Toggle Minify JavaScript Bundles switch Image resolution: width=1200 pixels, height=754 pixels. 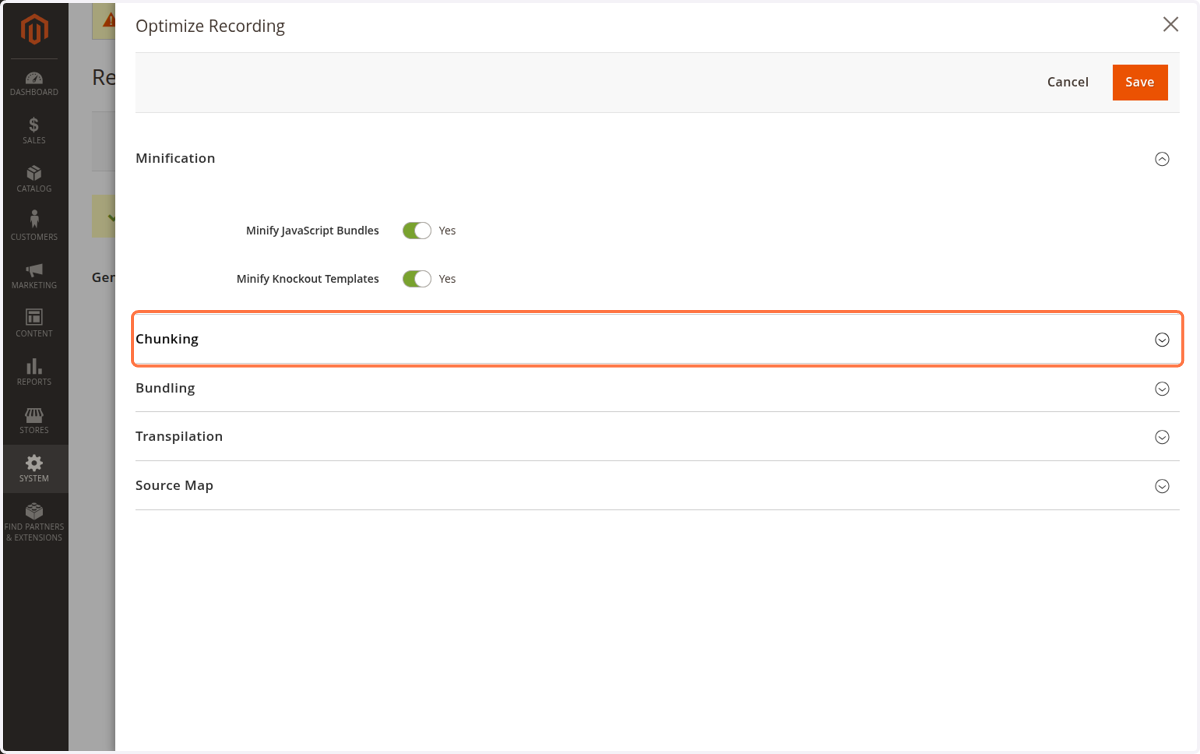tap(417, 230)
